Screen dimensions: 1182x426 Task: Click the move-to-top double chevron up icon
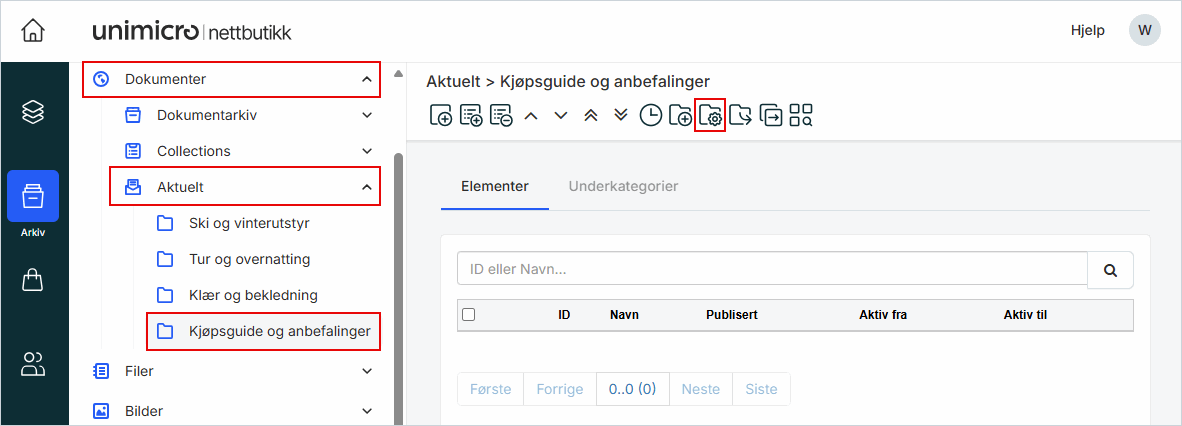tap(591, 116)
